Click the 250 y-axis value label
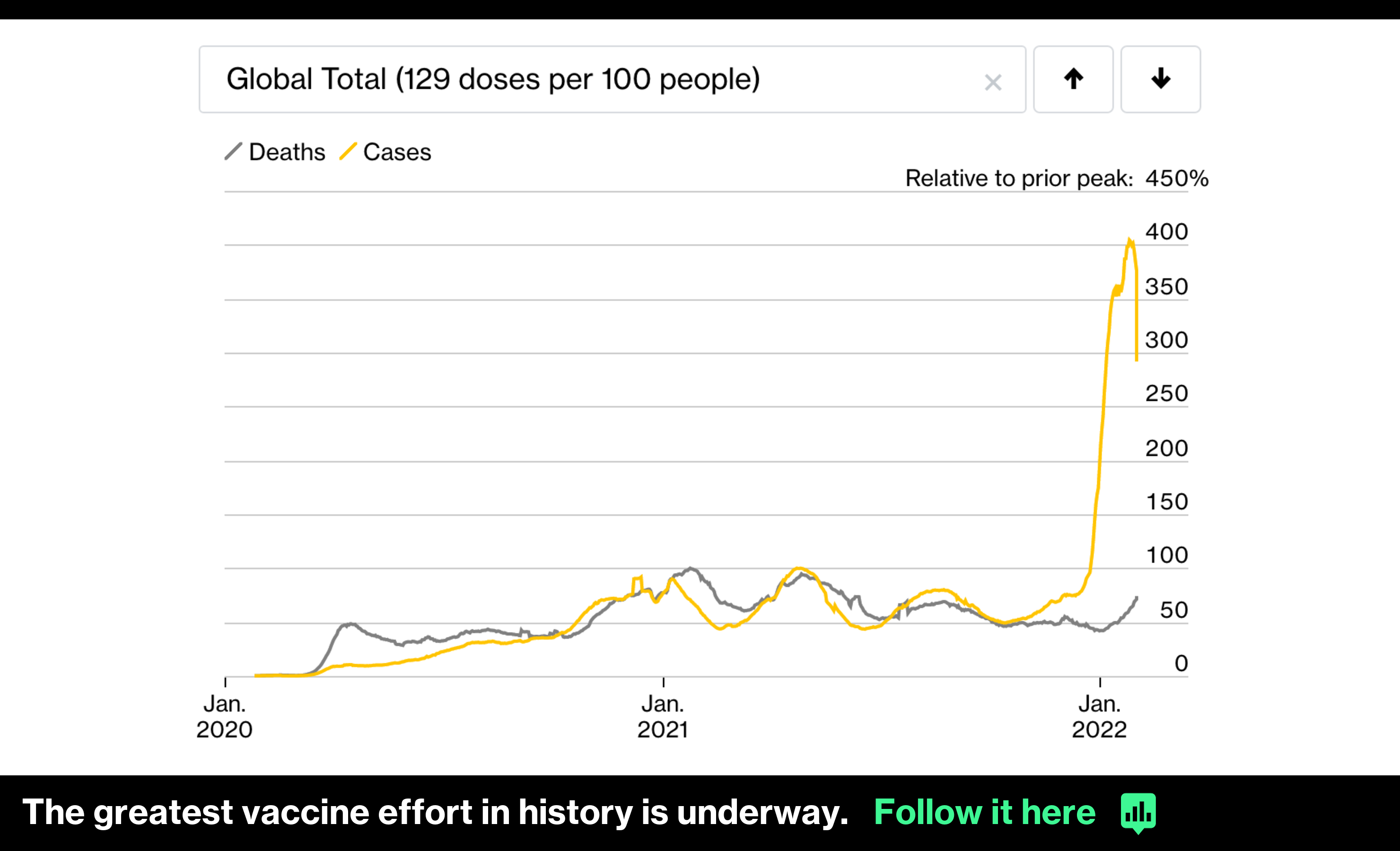This screenshot has width=1400, height=851. tap(1166, 393)
